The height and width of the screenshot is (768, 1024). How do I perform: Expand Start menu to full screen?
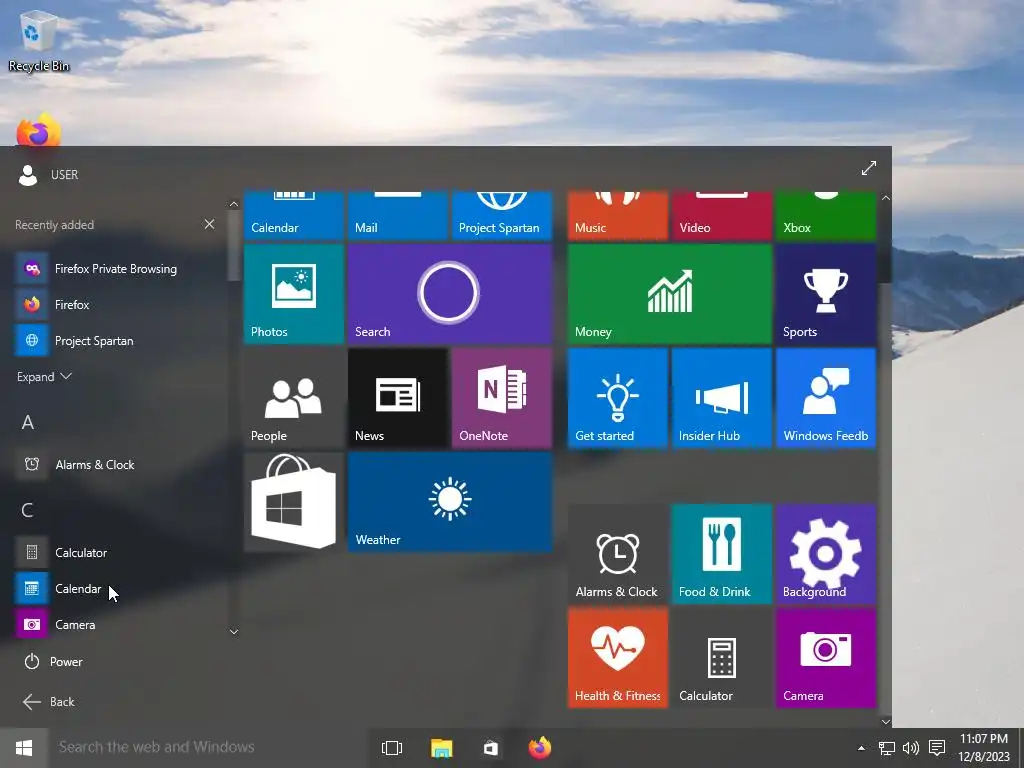pos(869,168)
